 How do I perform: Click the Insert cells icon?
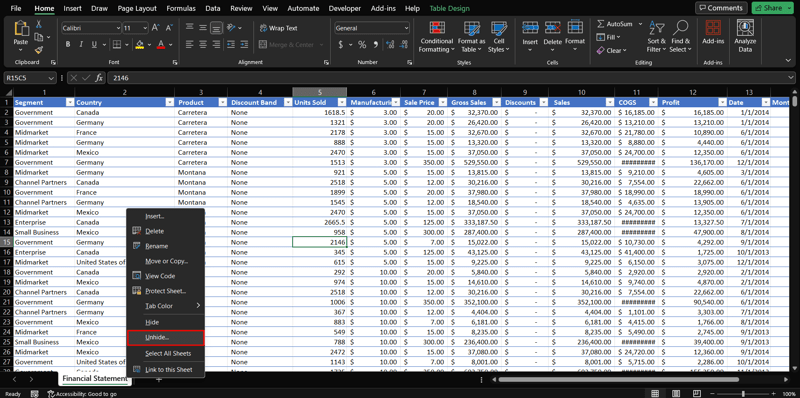(x=530, y=28)
